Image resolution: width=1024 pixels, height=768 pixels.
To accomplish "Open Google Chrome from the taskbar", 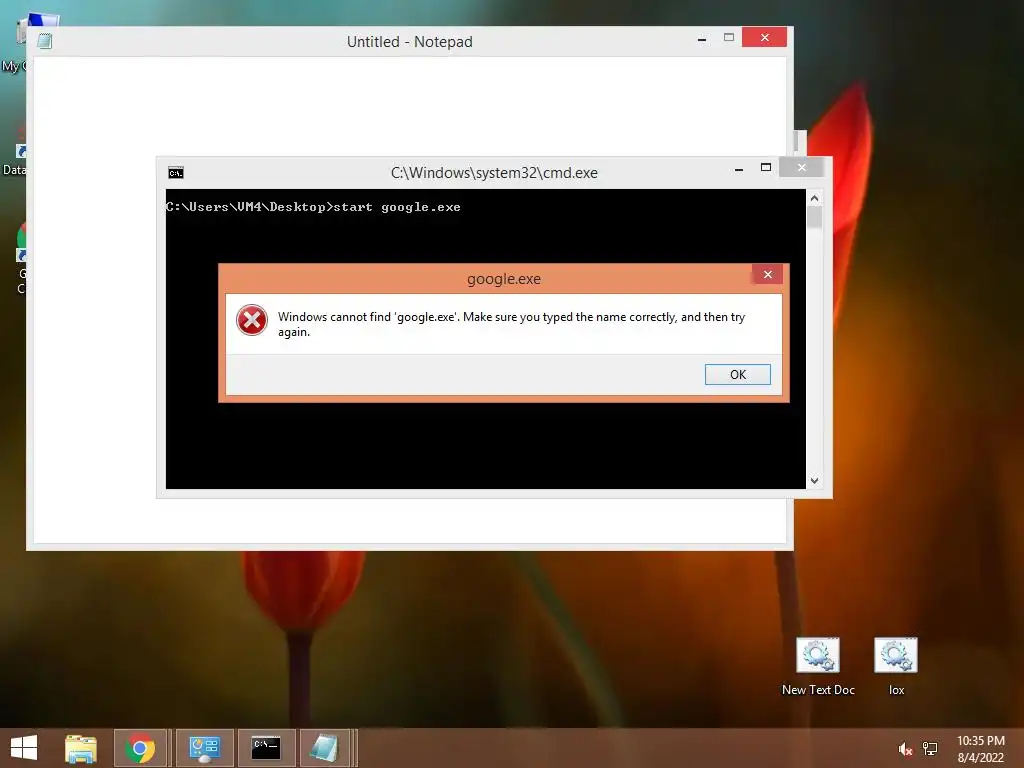I will coord(140,748).
